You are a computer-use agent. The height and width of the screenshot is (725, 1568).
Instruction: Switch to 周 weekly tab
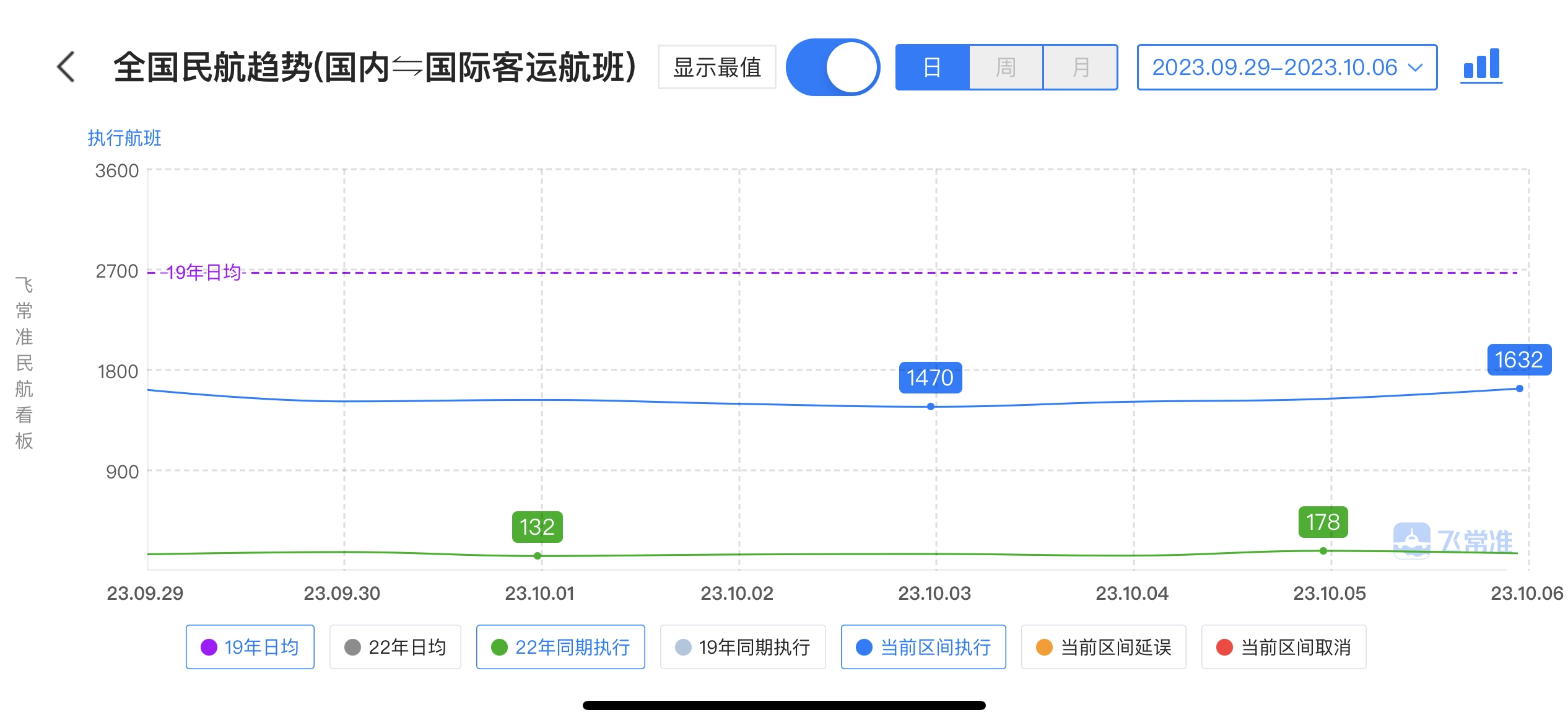point(1006,67)
